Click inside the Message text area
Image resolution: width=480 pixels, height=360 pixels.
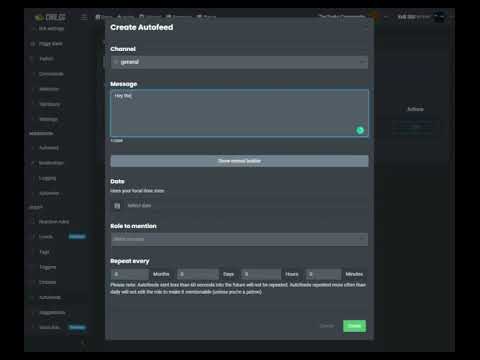click(239, 113)
